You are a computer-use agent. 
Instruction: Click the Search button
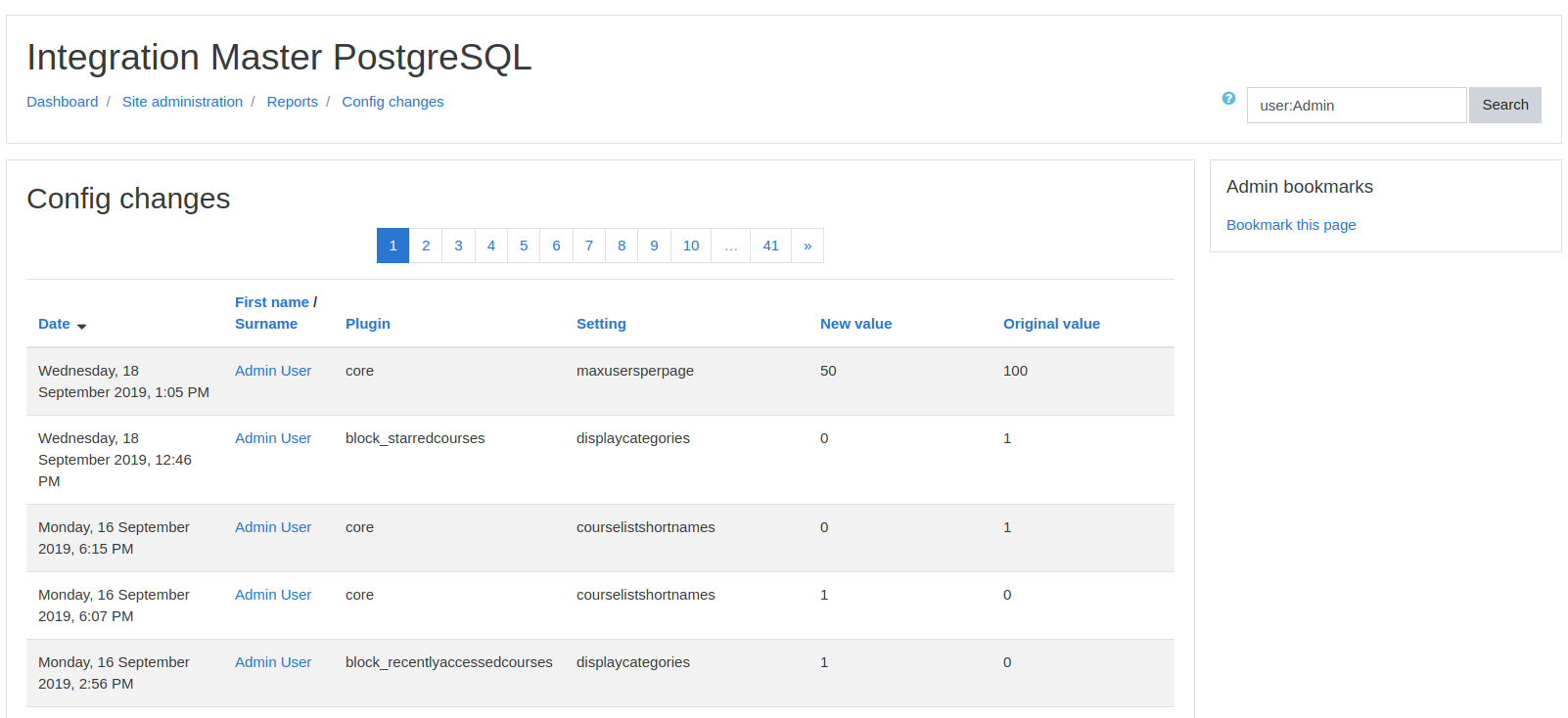tap(1504, 105)
